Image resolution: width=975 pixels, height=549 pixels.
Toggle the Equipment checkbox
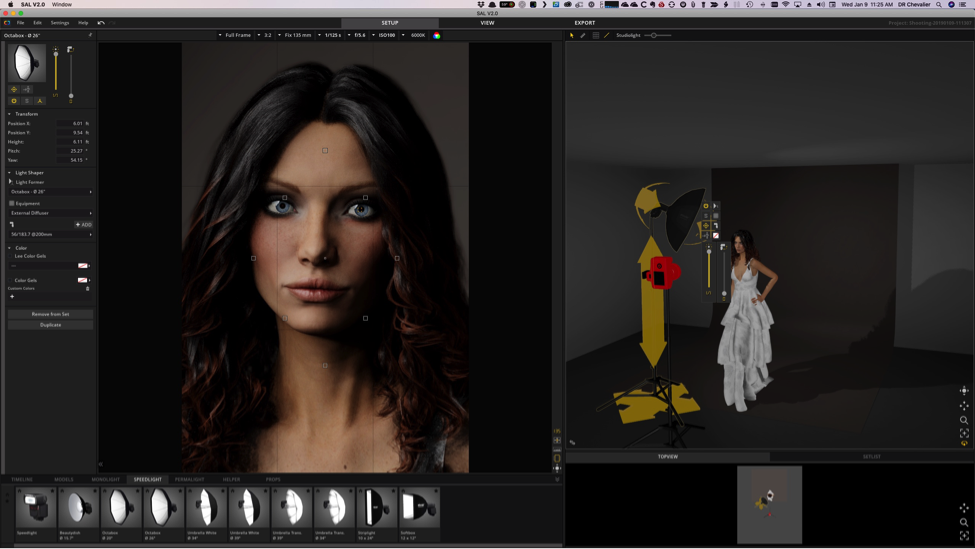(x=12, y=203)
